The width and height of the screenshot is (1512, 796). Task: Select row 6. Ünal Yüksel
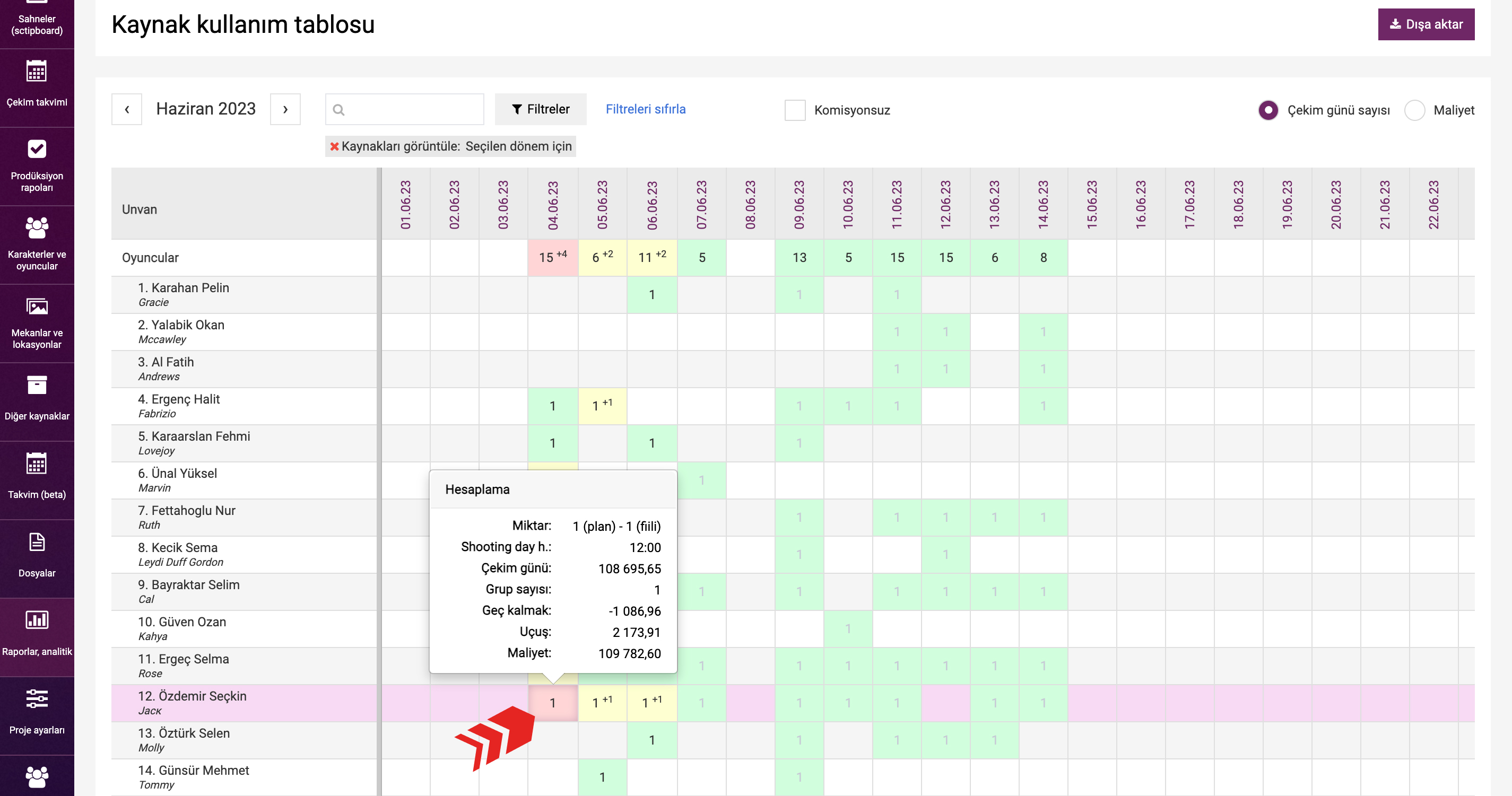click(x=244, y=480)
